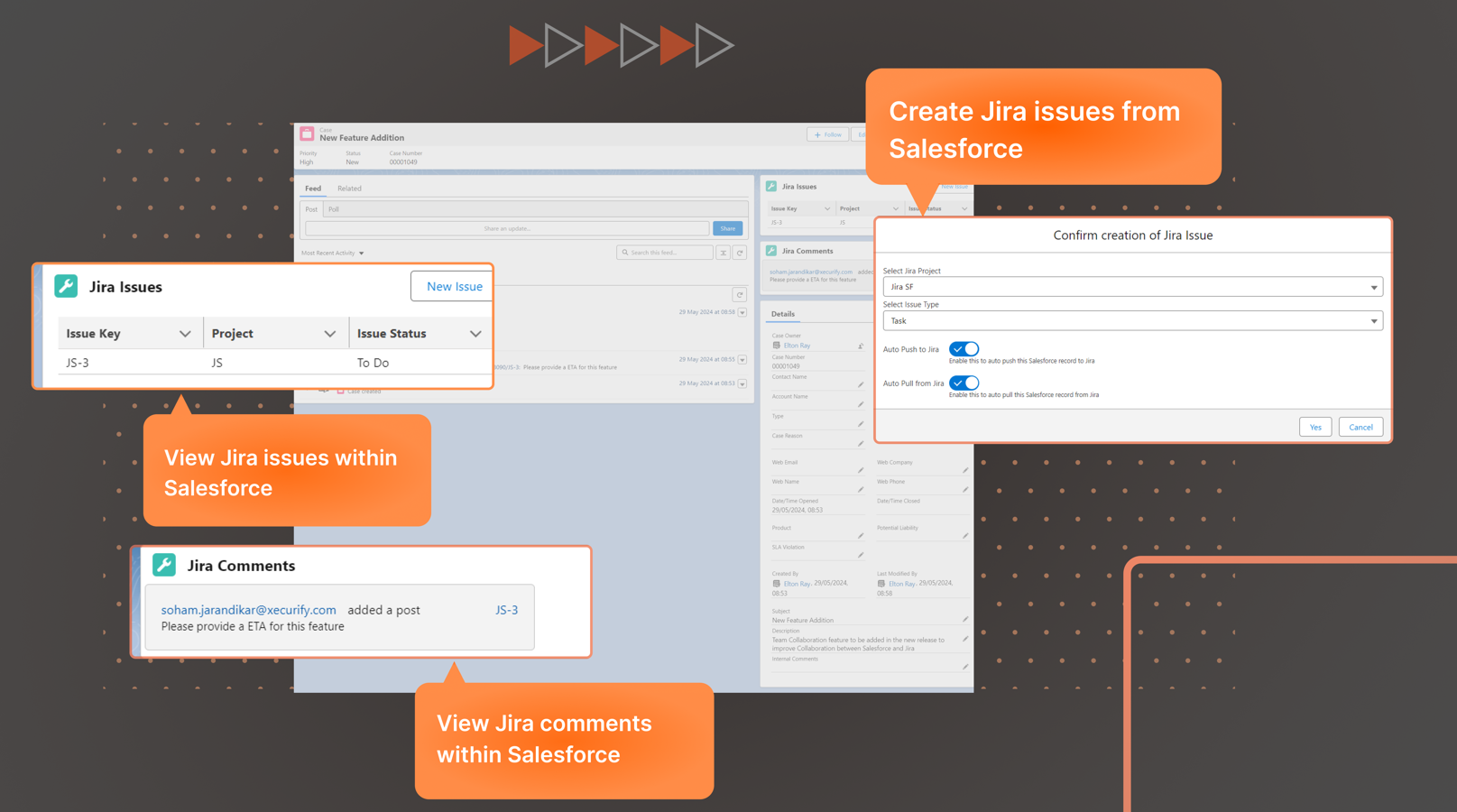1457x812 pixels.
Task: Click the edit pencil for Case Reason
Action: 861,443
